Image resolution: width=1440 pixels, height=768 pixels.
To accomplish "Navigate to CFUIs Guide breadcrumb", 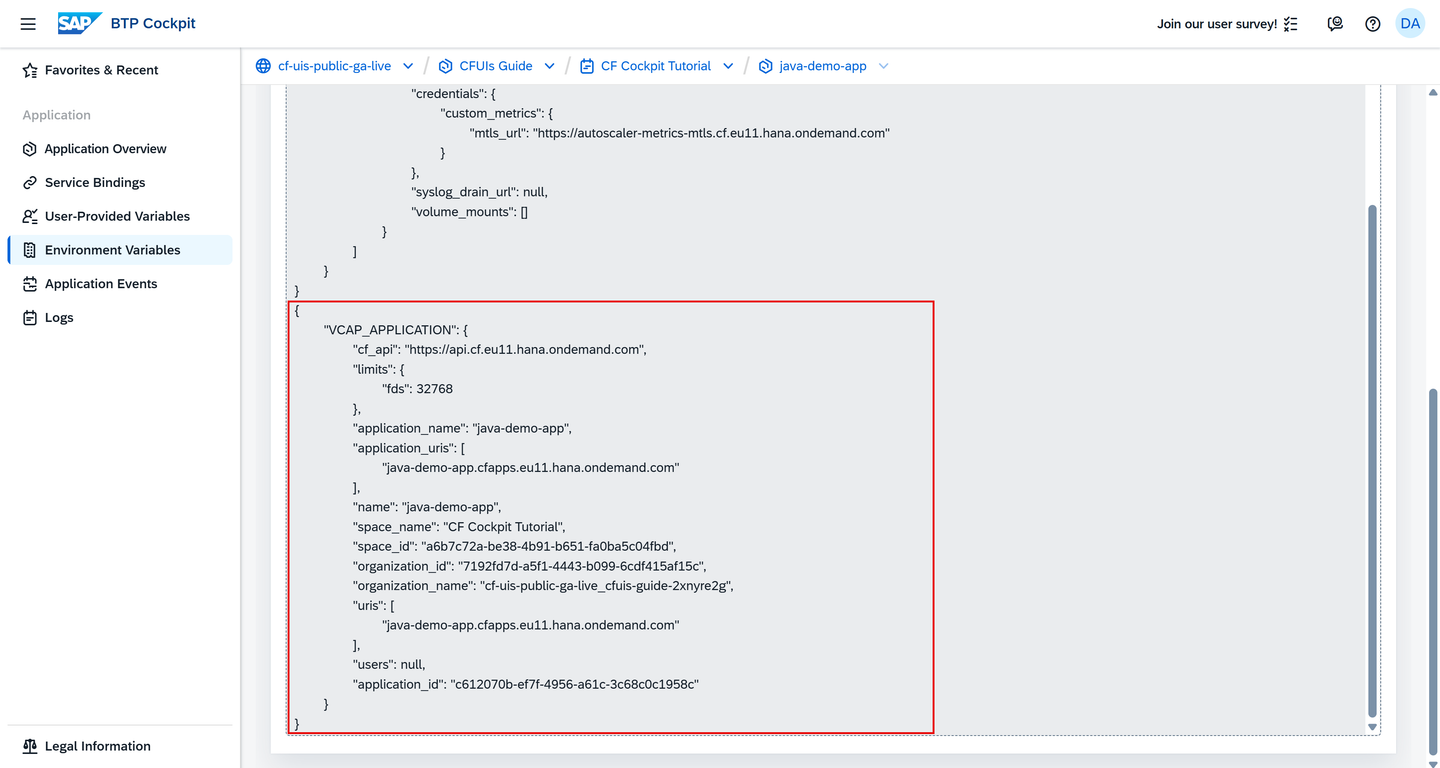I will pos(496,66).
